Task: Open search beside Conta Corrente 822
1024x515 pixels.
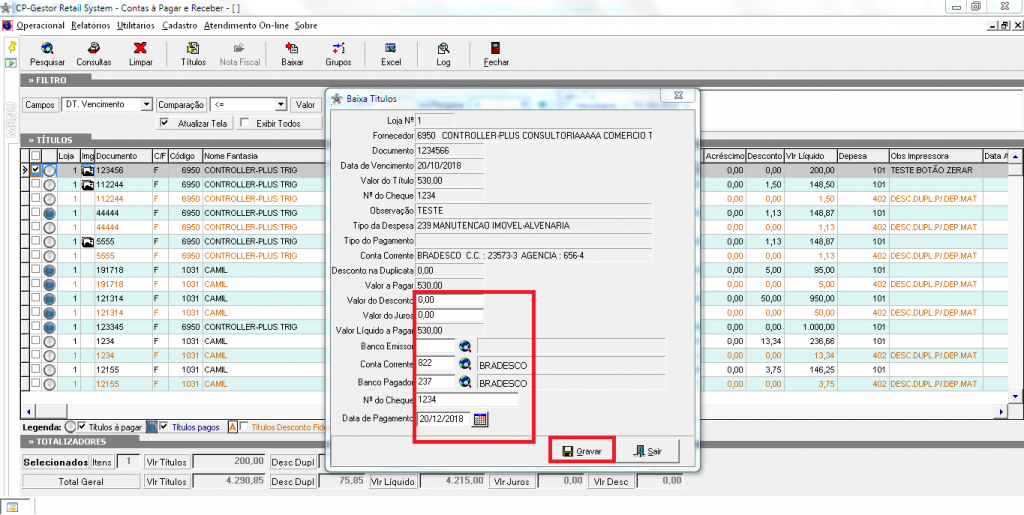Action: [x=465, y=364]
